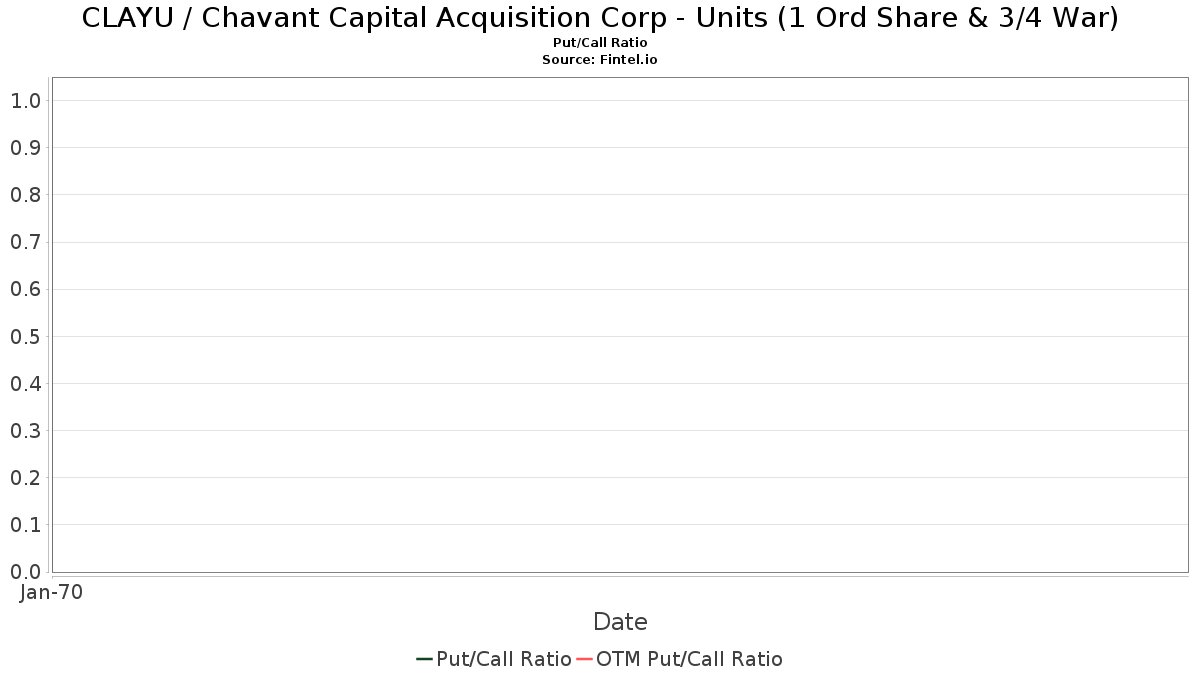Click the CLAYU Chavant Capital chart title

(600, 19)
